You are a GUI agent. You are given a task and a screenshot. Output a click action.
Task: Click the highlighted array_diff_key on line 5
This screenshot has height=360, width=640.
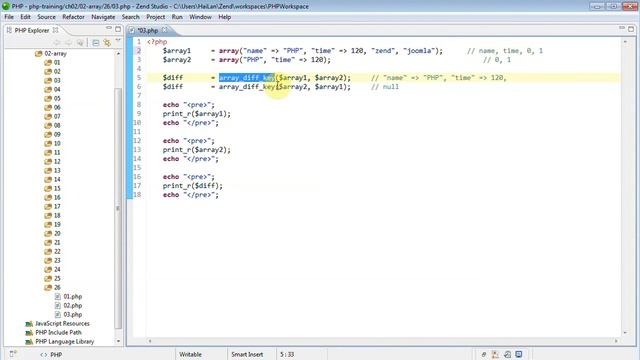pyautogui.click(x=247, y=78)
